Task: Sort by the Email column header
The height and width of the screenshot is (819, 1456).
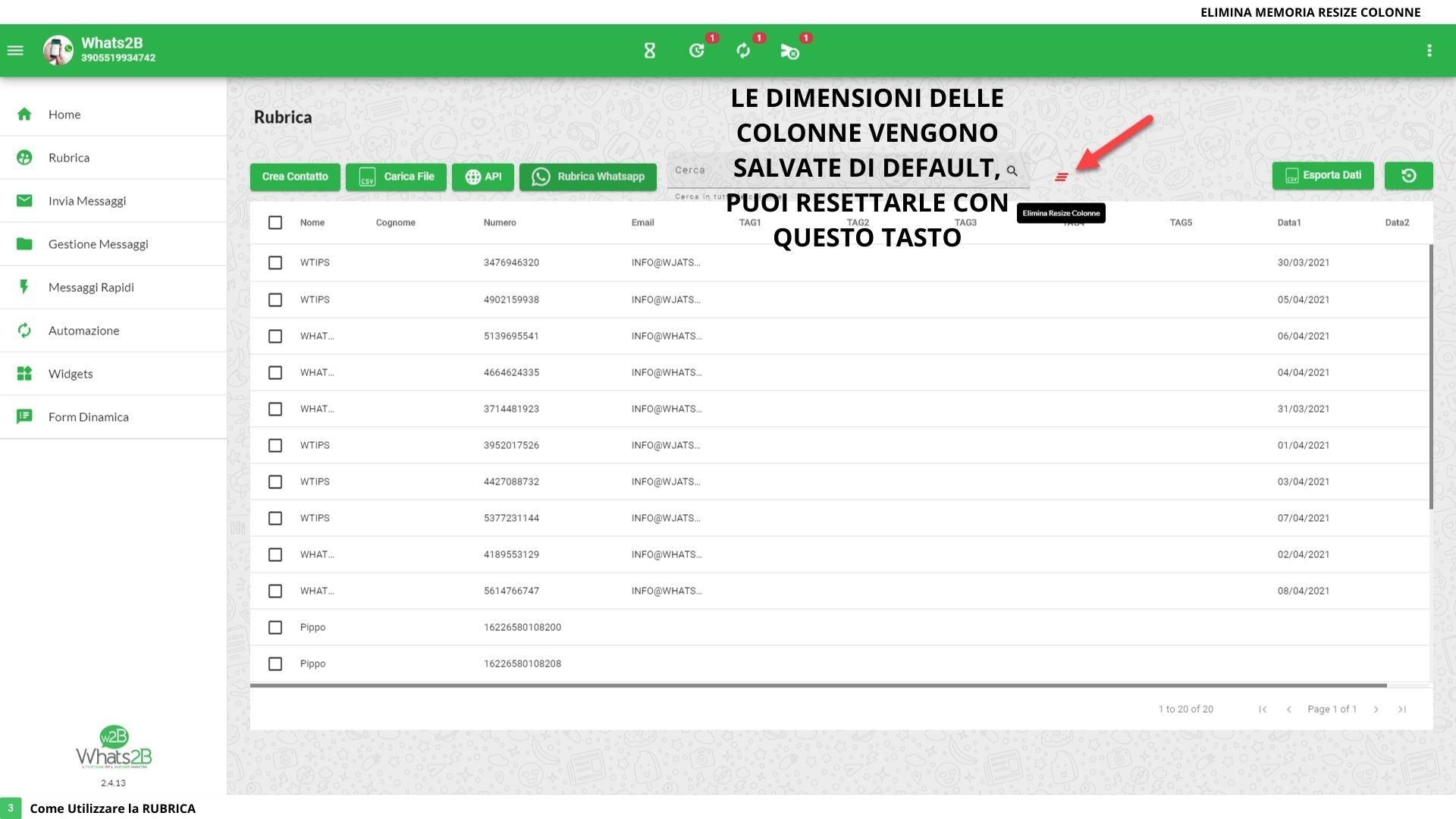Action: [x=642, y=222]
